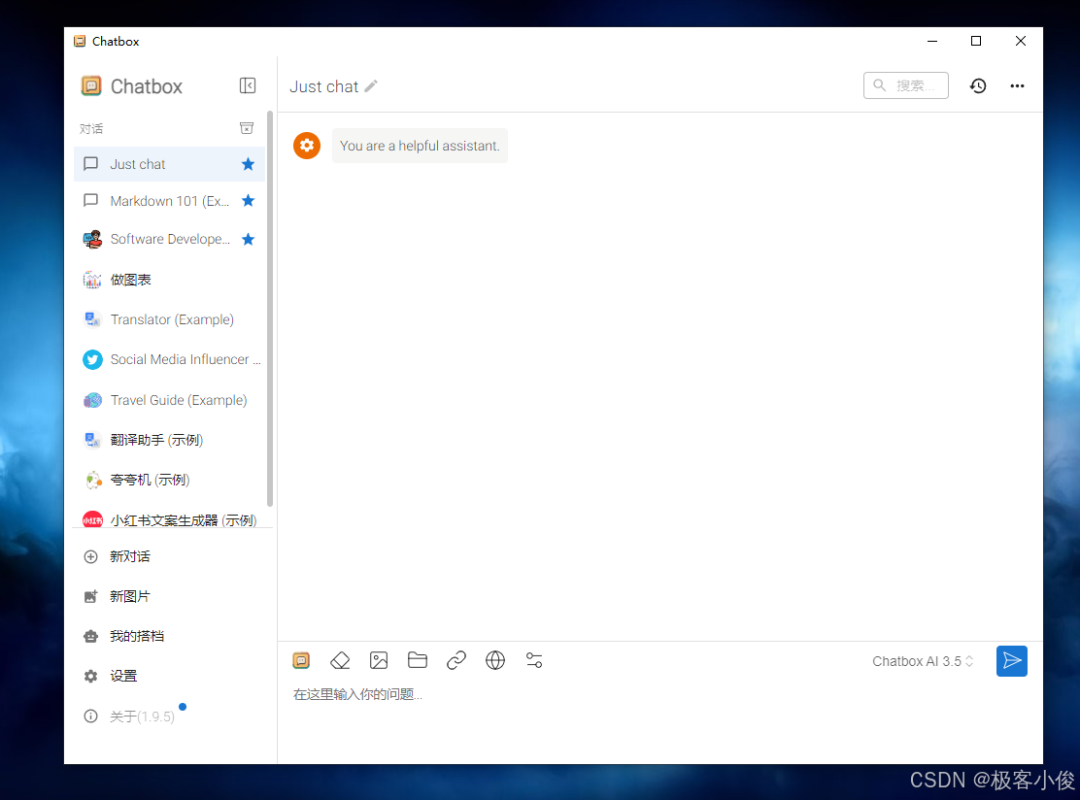Open Translator (Example) conversation
Image resolution: width=1080 pixels, height=800 pixels.
169,319
